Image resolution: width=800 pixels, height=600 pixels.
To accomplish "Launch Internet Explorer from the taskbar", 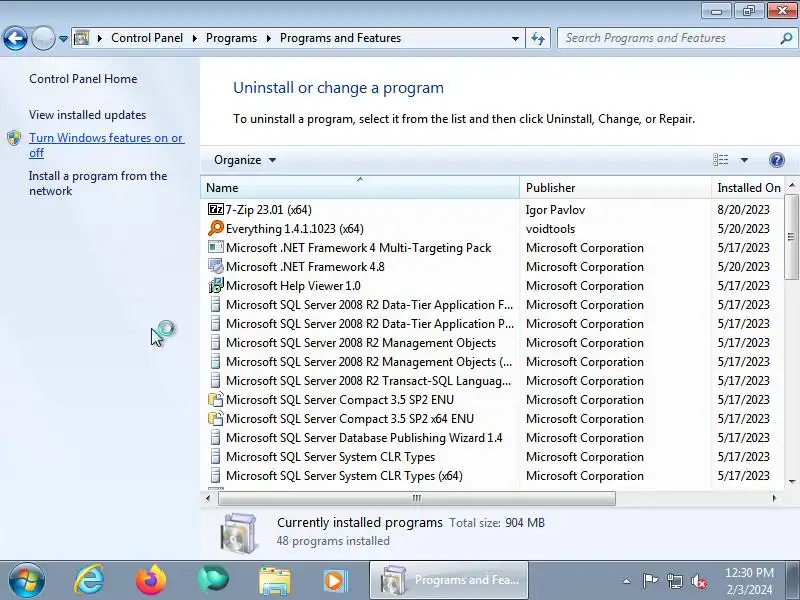I will click(x=89, y=581).
